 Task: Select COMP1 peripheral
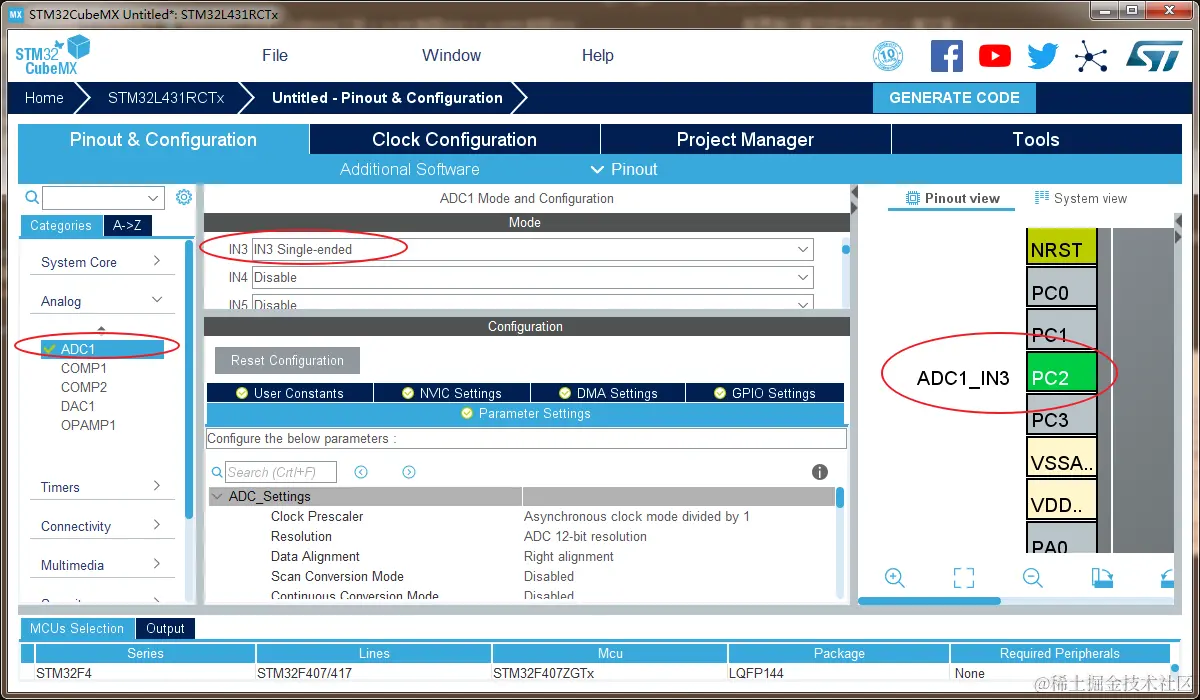pyautogui.click(x=84, y=368)
